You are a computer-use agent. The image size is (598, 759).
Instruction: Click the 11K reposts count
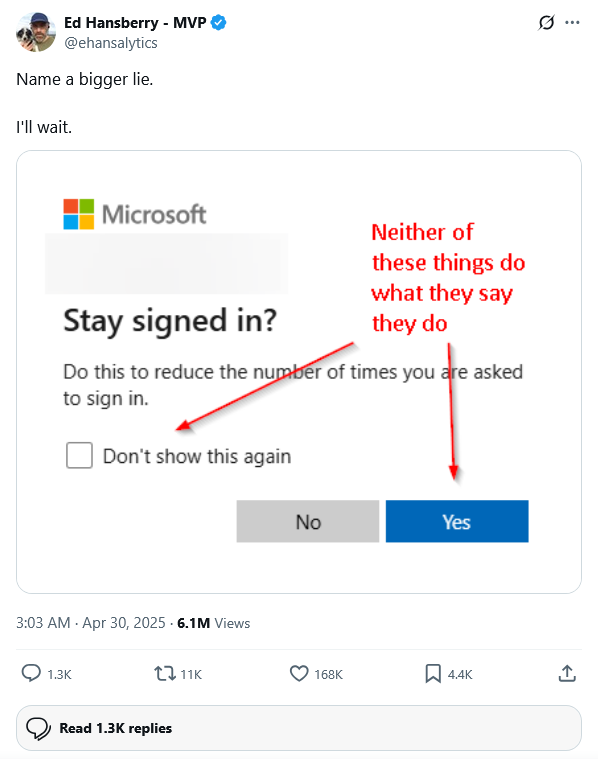(x=191, y=674)
